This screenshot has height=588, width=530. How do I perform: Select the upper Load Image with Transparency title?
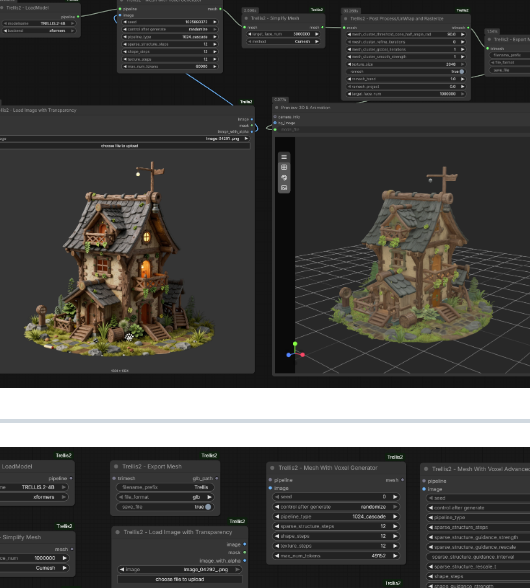(x=38, y=110)
